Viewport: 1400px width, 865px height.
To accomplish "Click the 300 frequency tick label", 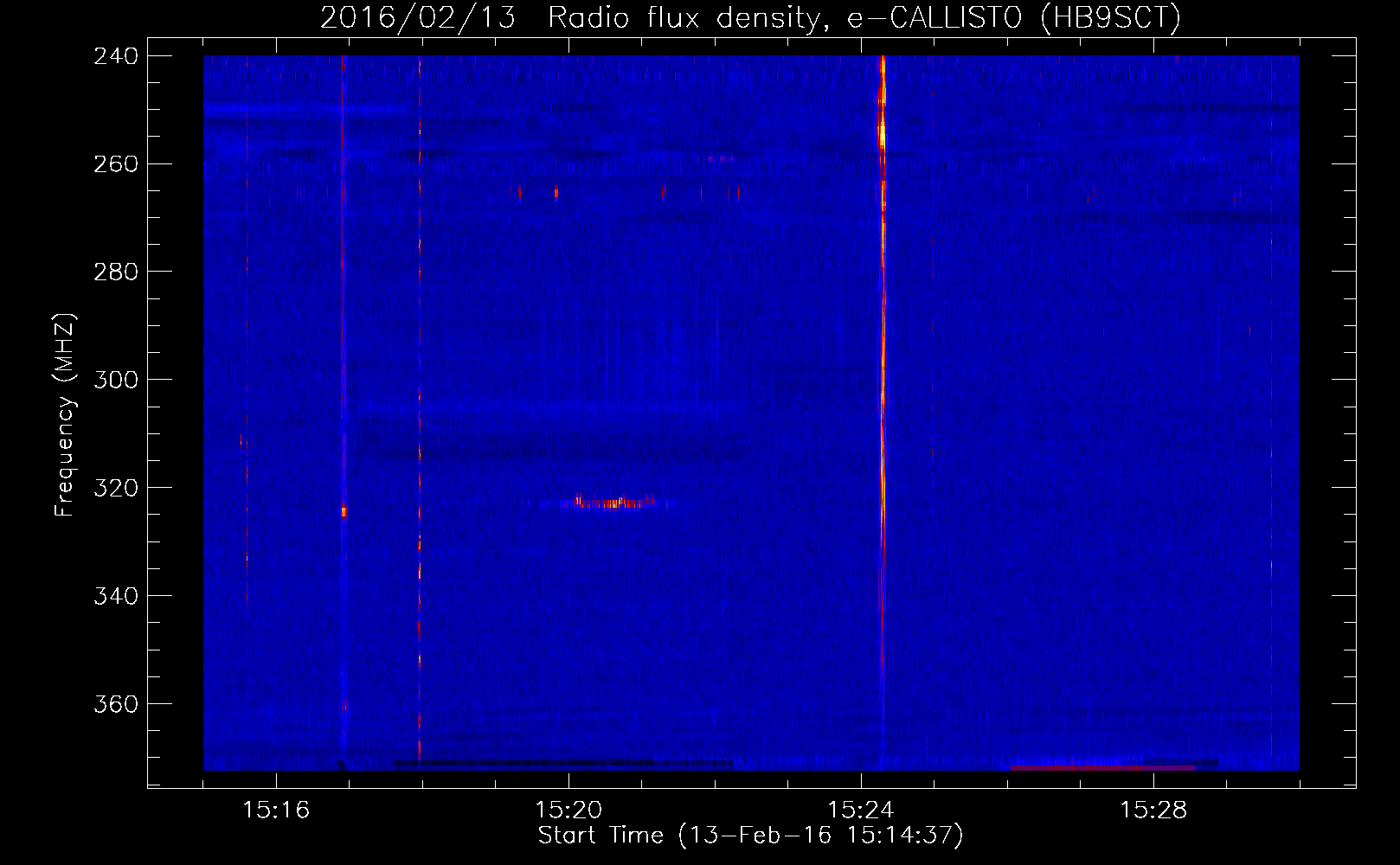I will [x=116, y=380].
